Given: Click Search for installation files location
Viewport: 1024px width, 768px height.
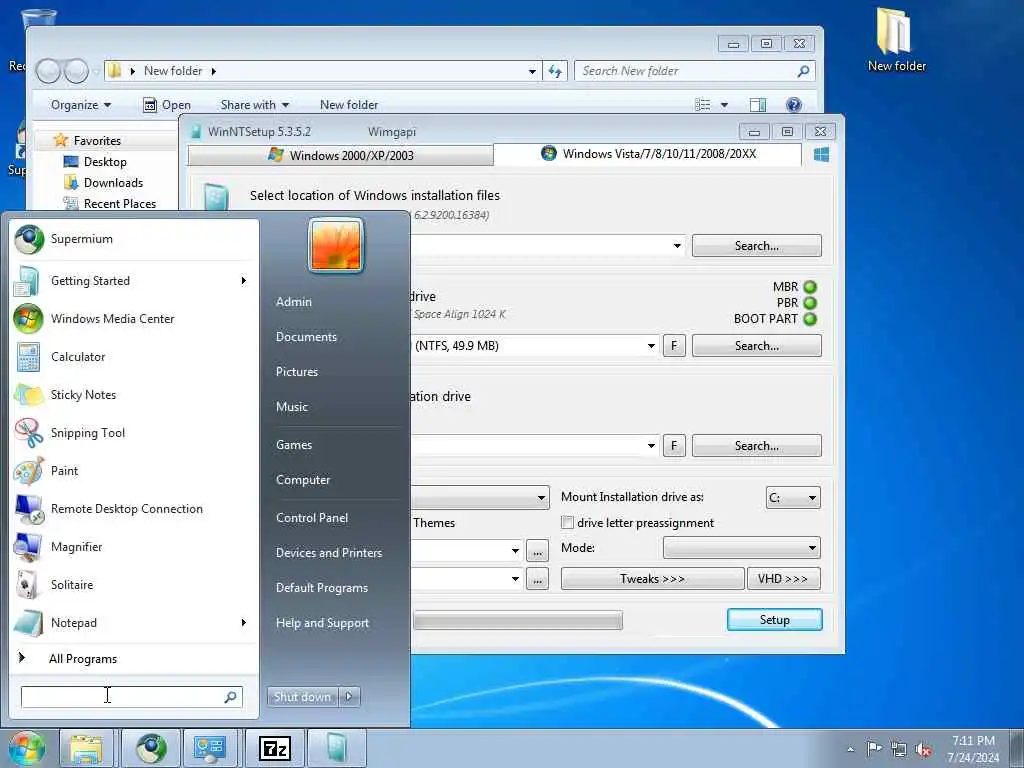Looking at the screenshot, I should click(x=757, y=246).
